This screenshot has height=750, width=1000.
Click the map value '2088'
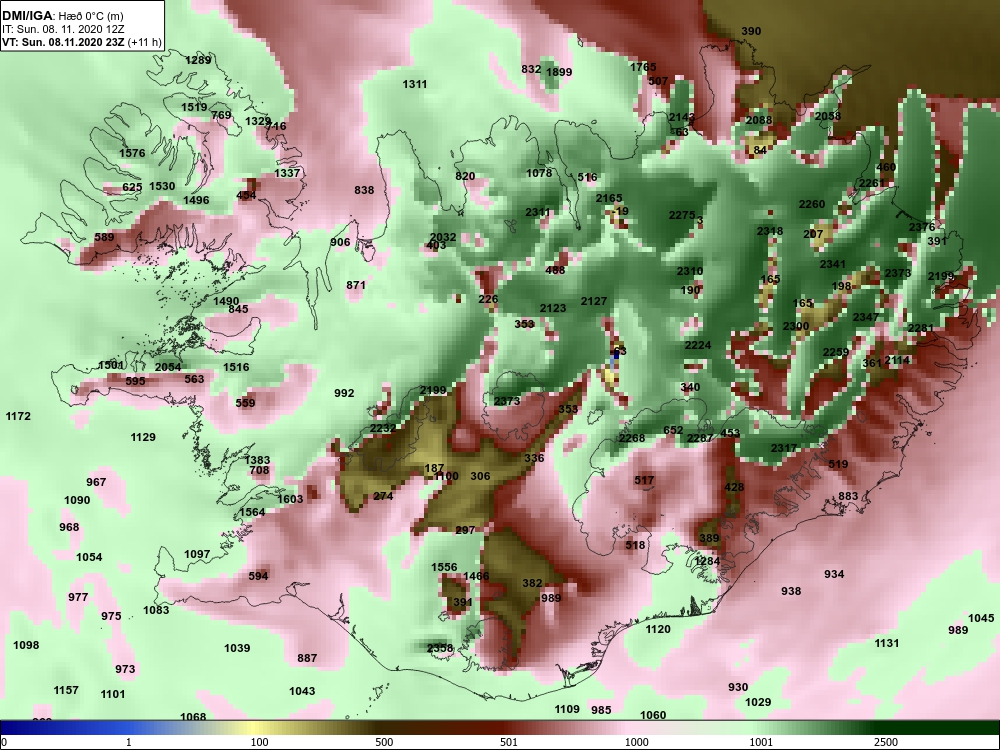pyautogui.click(x=759, y=121)
